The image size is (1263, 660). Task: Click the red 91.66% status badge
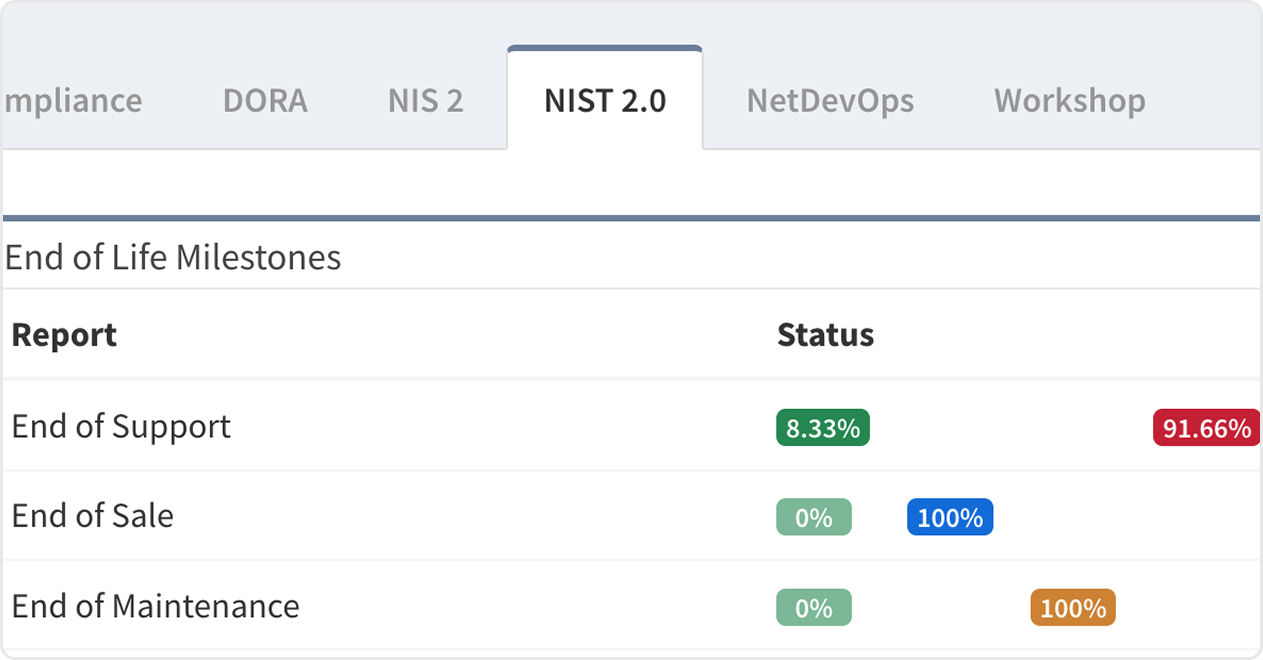pos(1206,428)
